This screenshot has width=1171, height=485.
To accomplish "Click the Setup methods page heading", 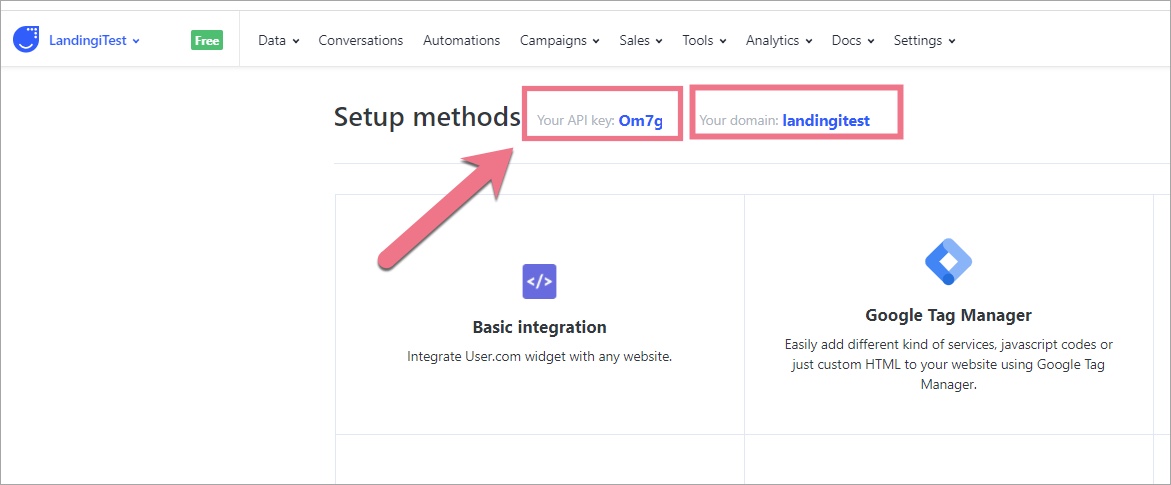I will pyautogui.click(x=427, y=117).
